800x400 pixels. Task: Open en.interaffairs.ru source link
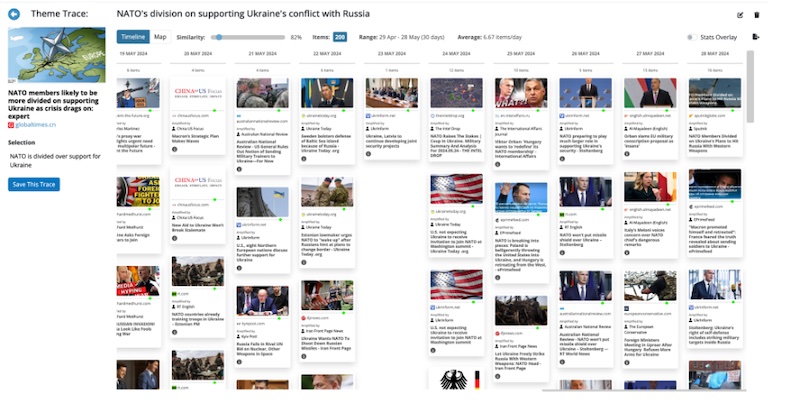pos(517,116)
